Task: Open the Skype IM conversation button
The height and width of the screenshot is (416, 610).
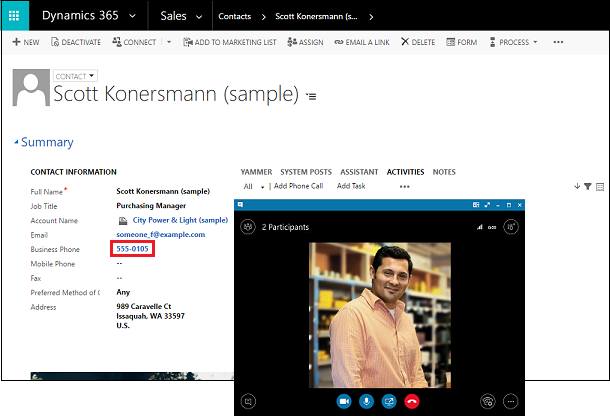Action: [248, 401]
